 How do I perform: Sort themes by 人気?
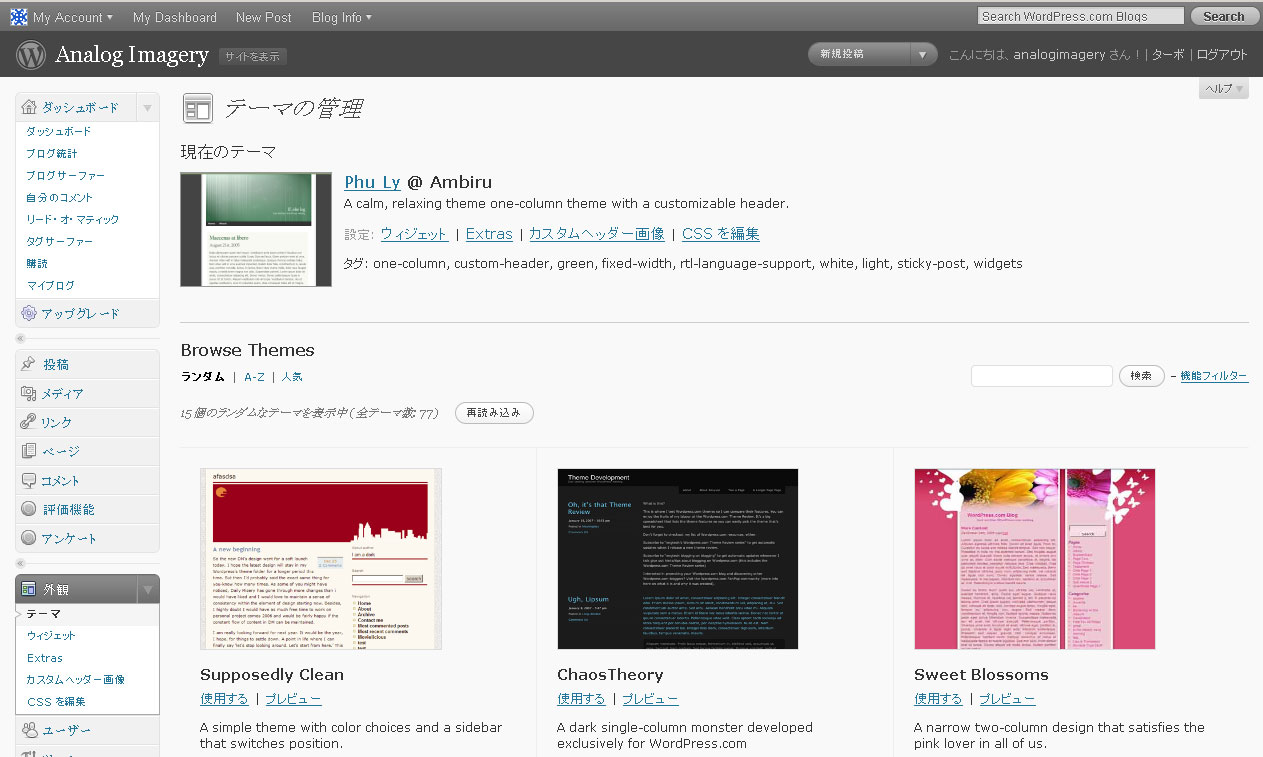tap(292, 377)
